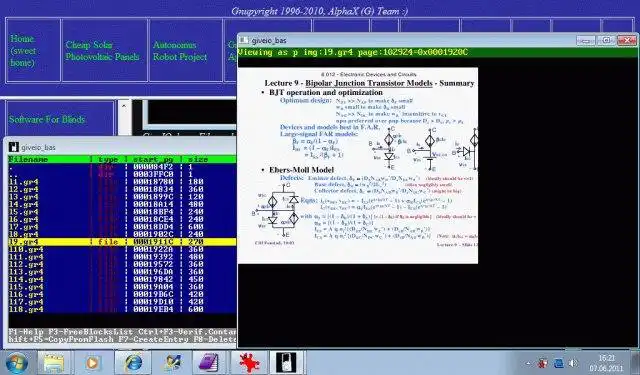Click the scroll-up arrow in the webpage frame
The height and width of the screenshot is (375, 640).
[124, 106]
